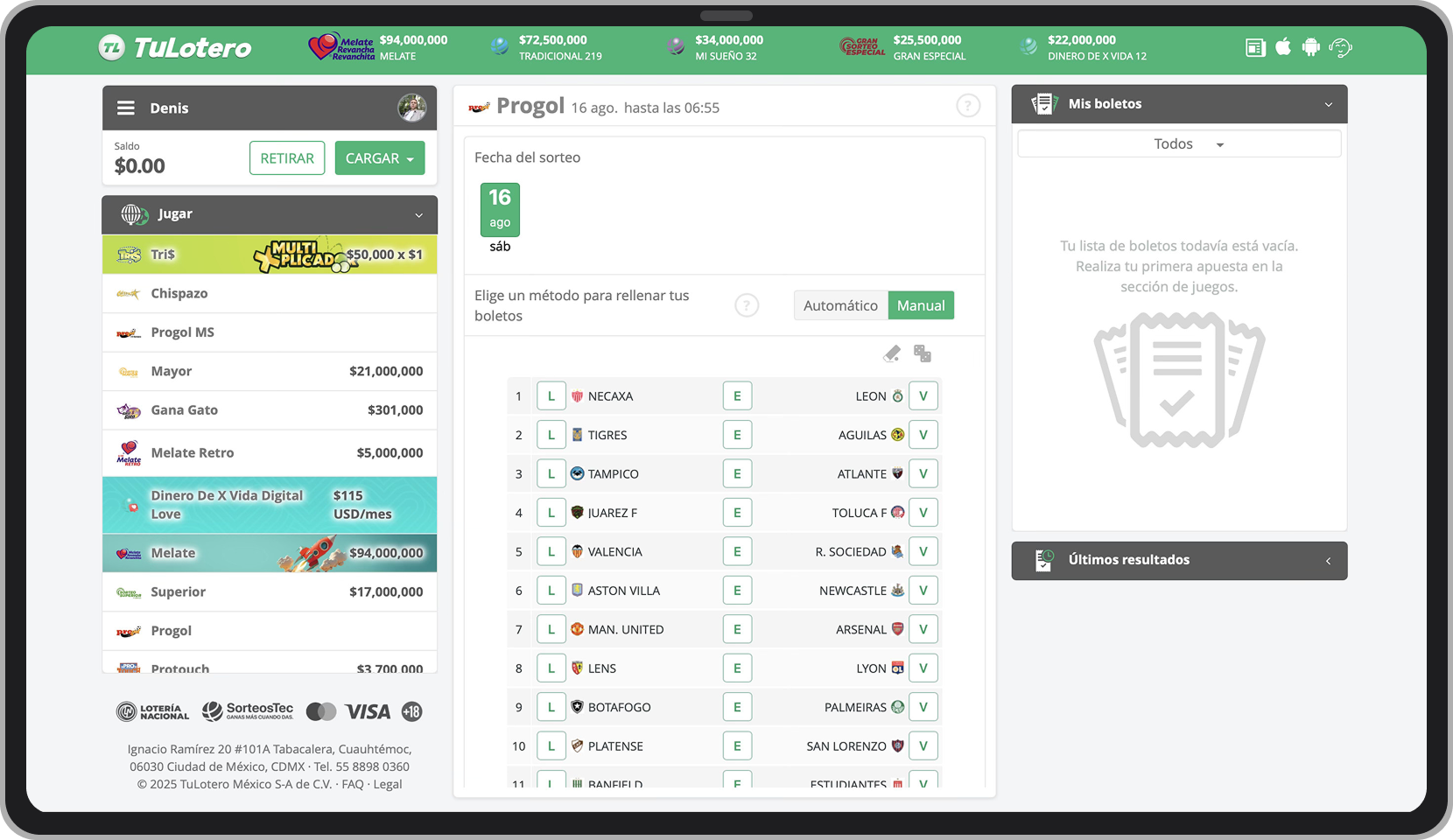Open the CARGAR dropdown button
Viewport: 1453px width, 840px height.
(x=380, y=158)
